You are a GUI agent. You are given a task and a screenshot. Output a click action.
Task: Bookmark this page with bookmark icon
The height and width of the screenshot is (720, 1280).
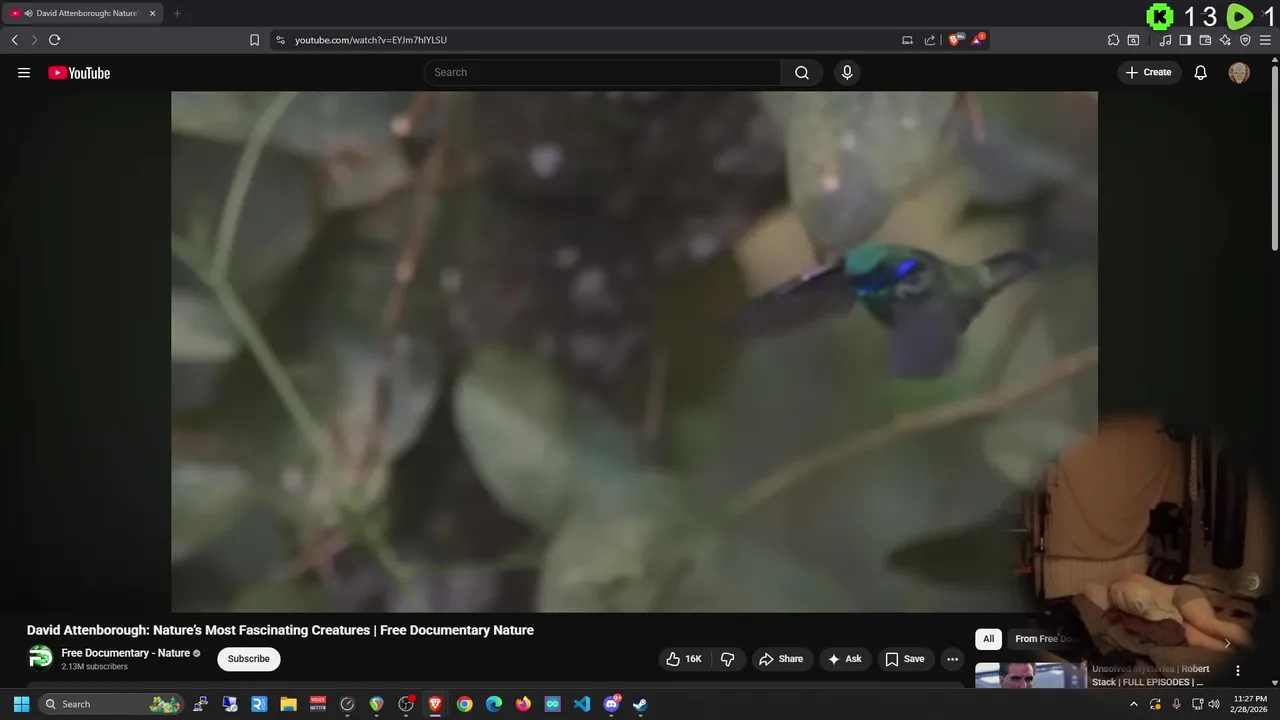(254, 40)
